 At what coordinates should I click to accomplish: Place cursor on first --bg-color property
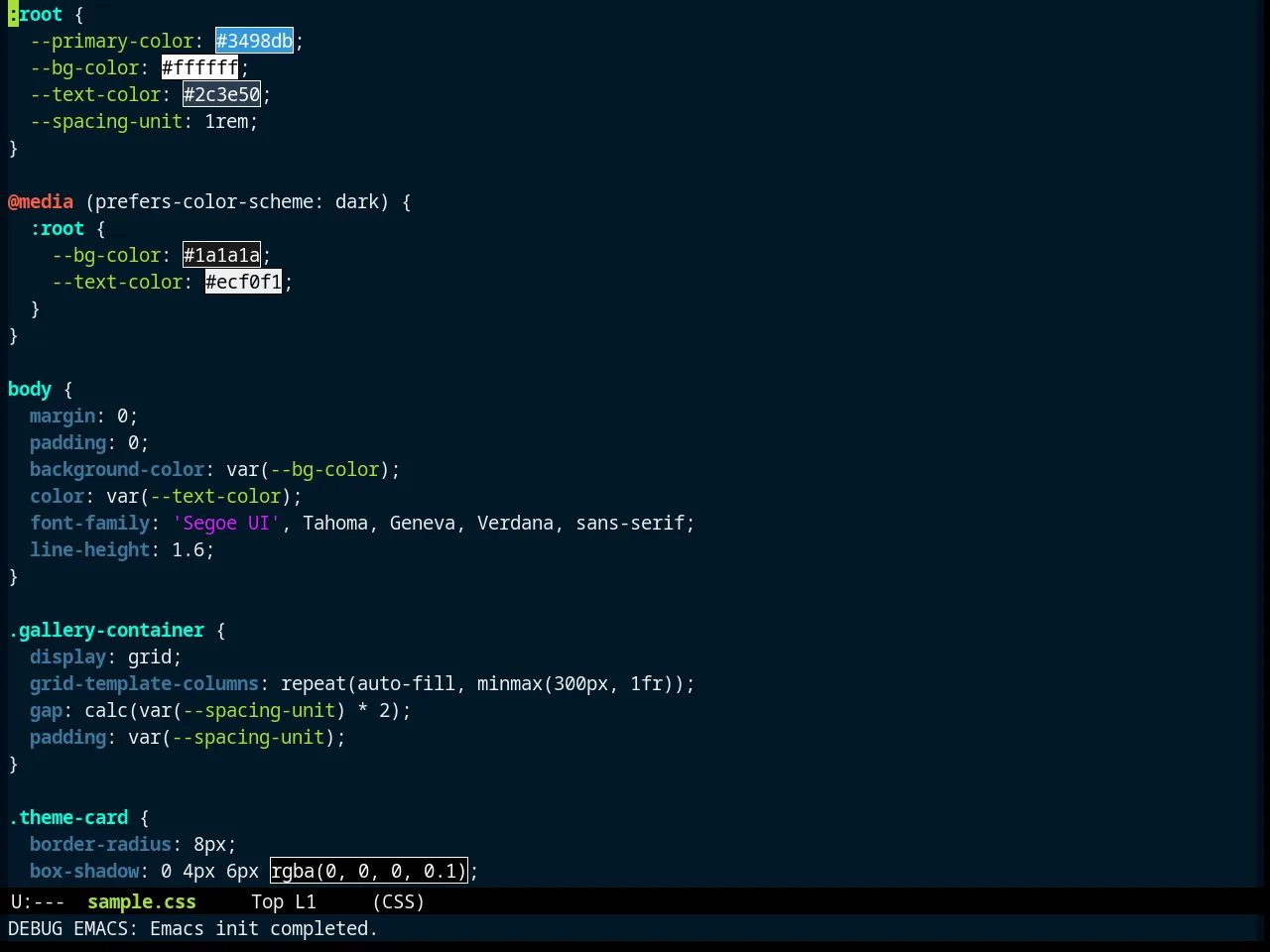pyautogui.click(x=84, y=67)
